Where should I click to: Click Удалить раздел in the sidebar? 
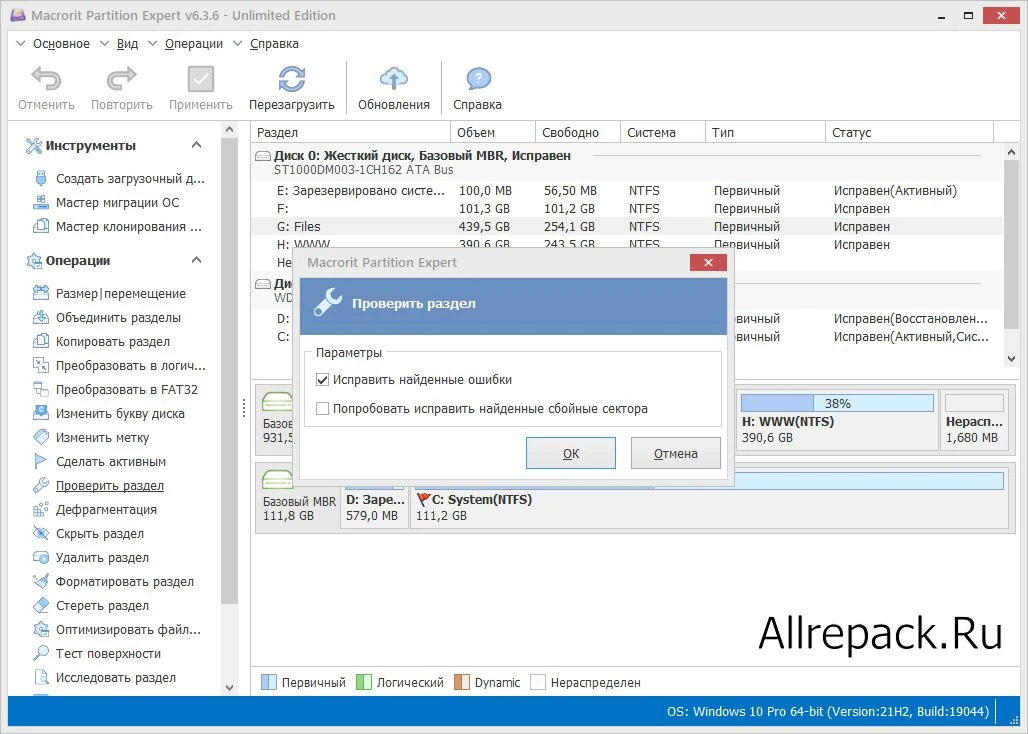[x=102, y=558]
